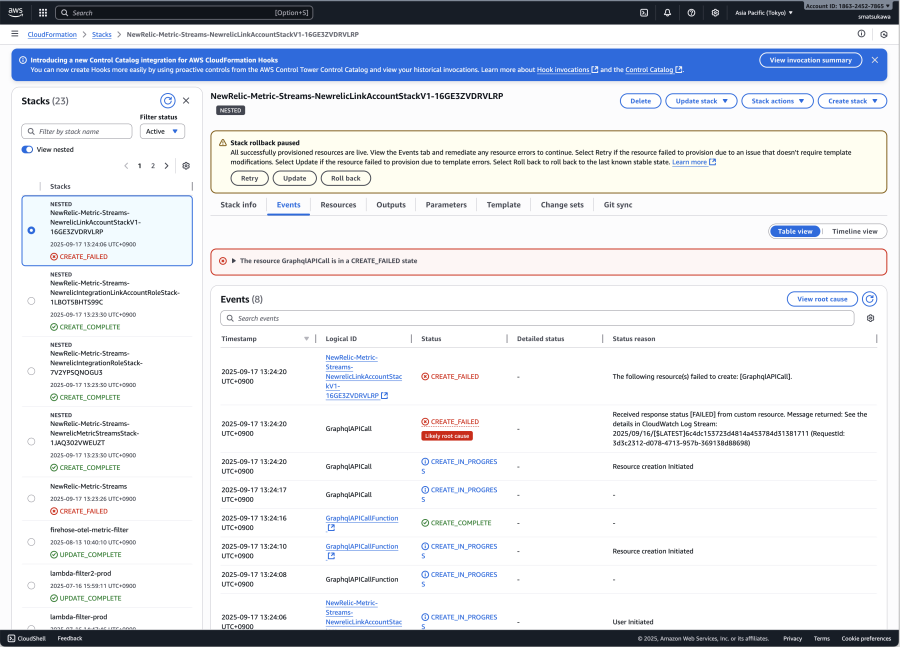Select firehose-otel-metric-filter stack radio

(32, 542)
